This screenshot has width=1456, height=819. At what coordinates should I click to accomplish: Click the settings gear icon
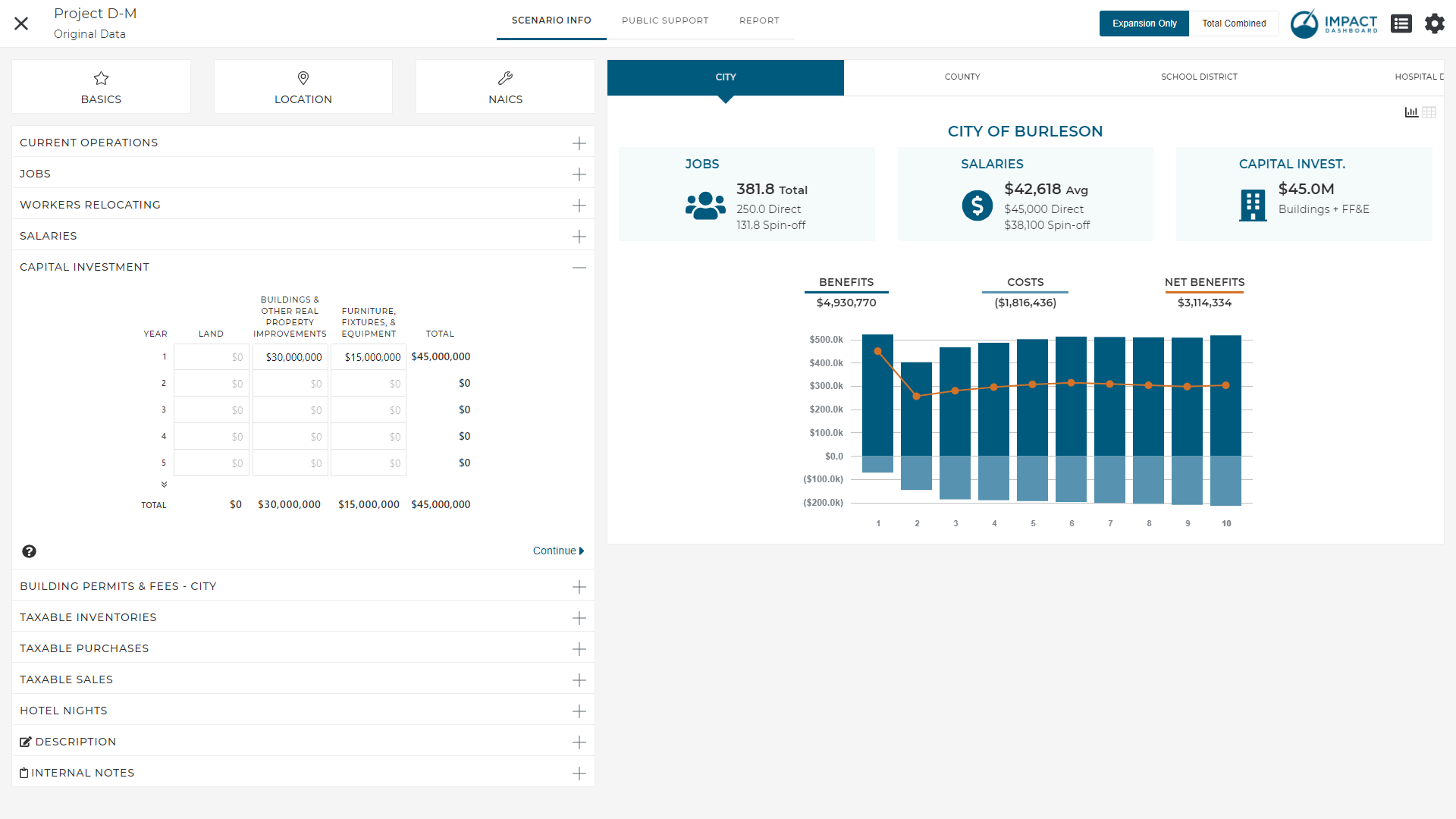click(1434, 24)
